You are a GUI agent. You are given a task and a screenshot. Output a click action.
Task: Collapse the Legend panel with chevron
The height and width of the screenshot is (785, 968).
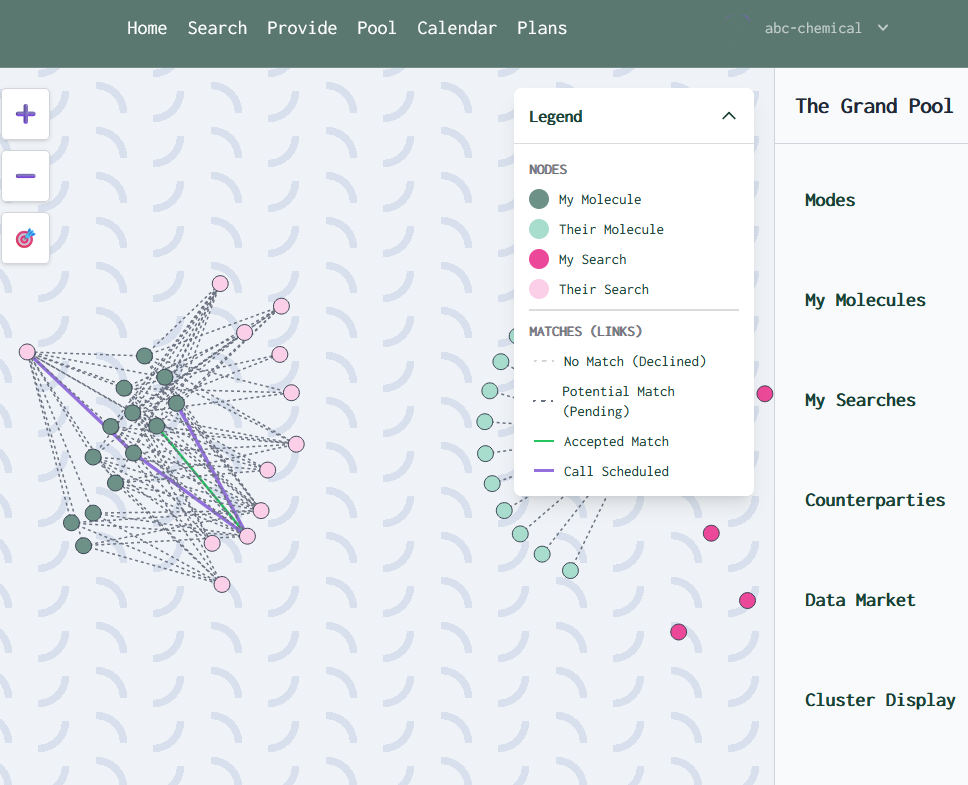728,116
